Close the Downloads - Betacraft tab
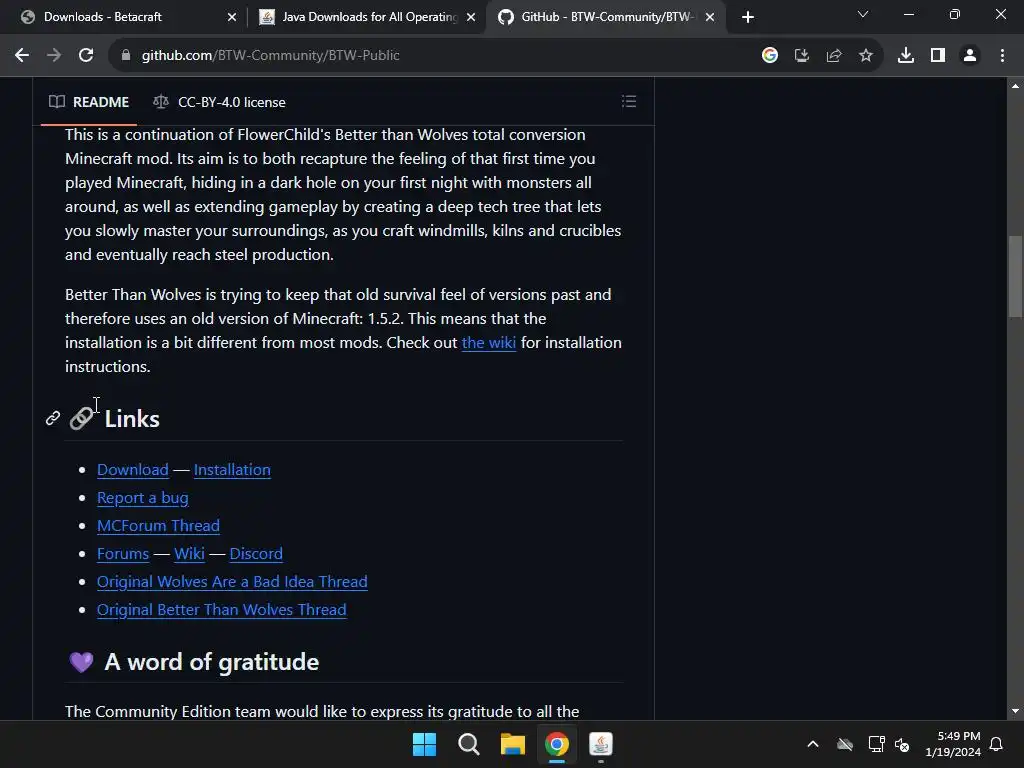Viewport: 1024px width, 768px height. coord(232,17)
